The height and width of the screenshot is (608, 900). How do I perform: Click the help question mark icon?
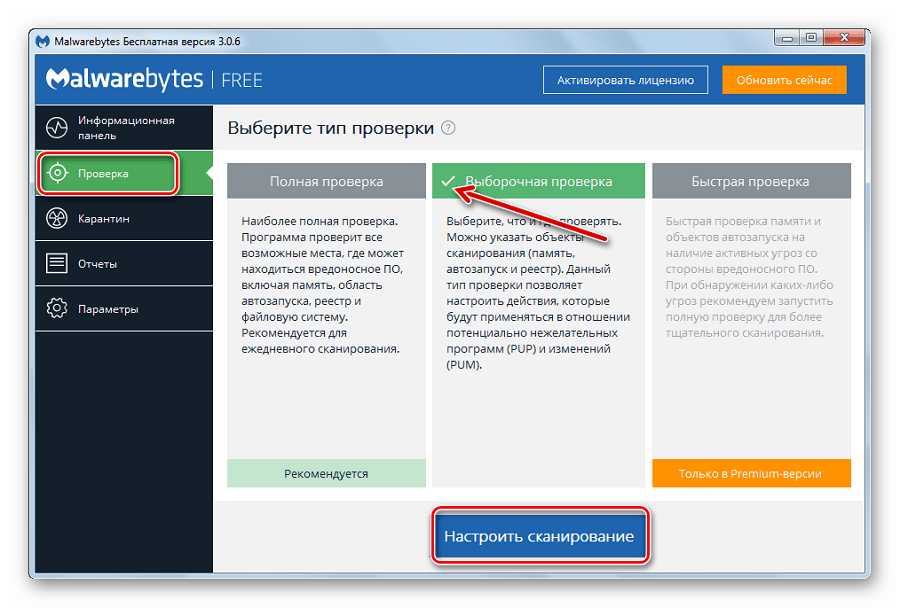(448, 128)
